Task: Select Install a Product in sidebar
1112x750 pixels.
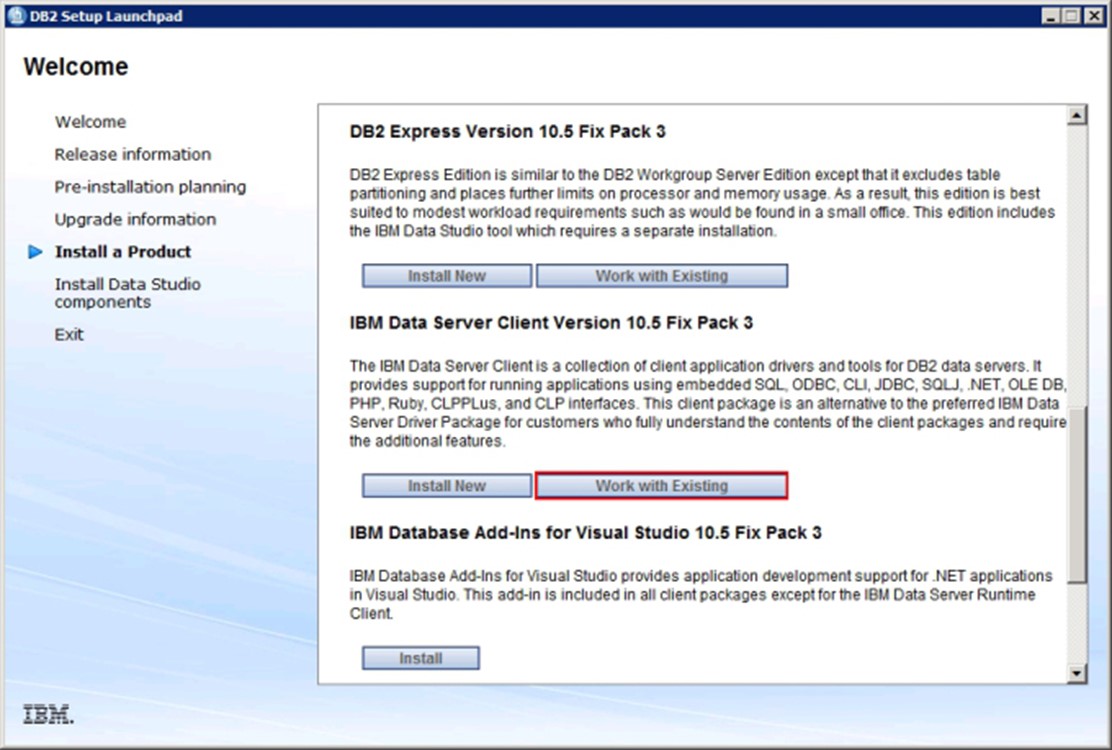Action: 123,252
